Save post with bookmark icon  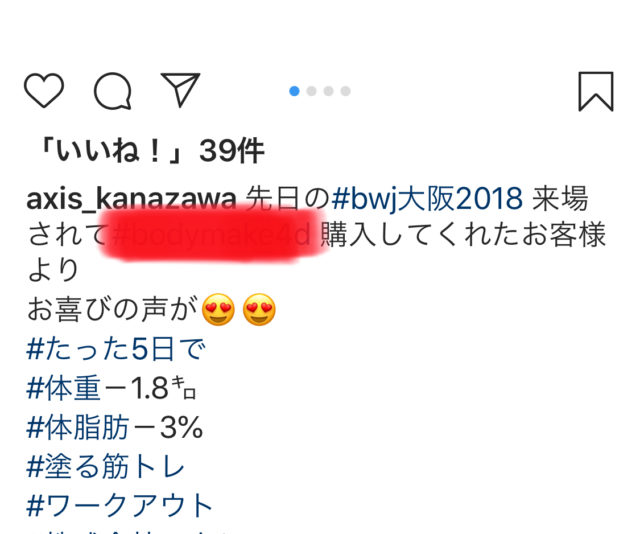[x=596, y=91]
